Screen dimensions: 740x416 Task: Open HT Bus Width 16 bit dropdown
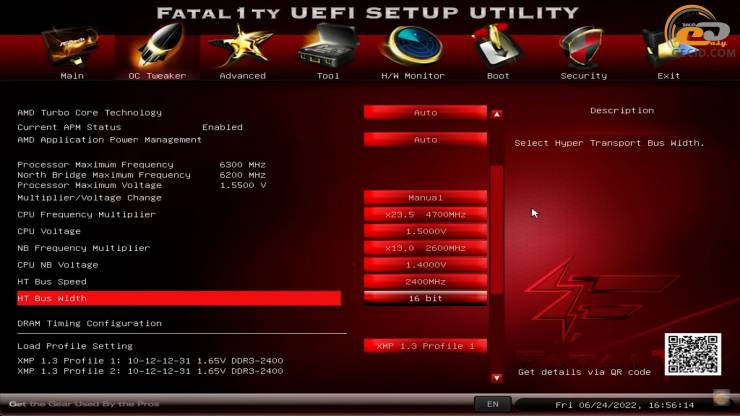point(425,298)
